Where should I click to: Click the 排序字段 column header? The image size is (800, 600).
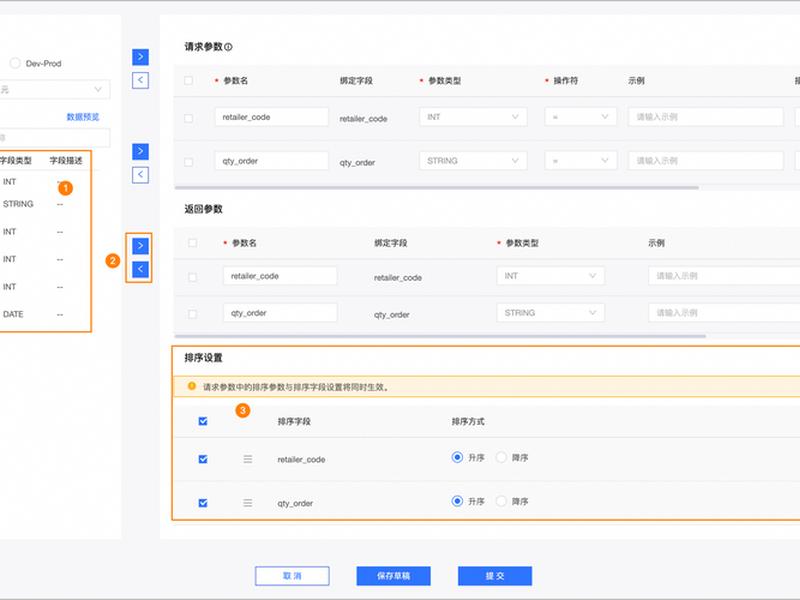click(294, 421)
